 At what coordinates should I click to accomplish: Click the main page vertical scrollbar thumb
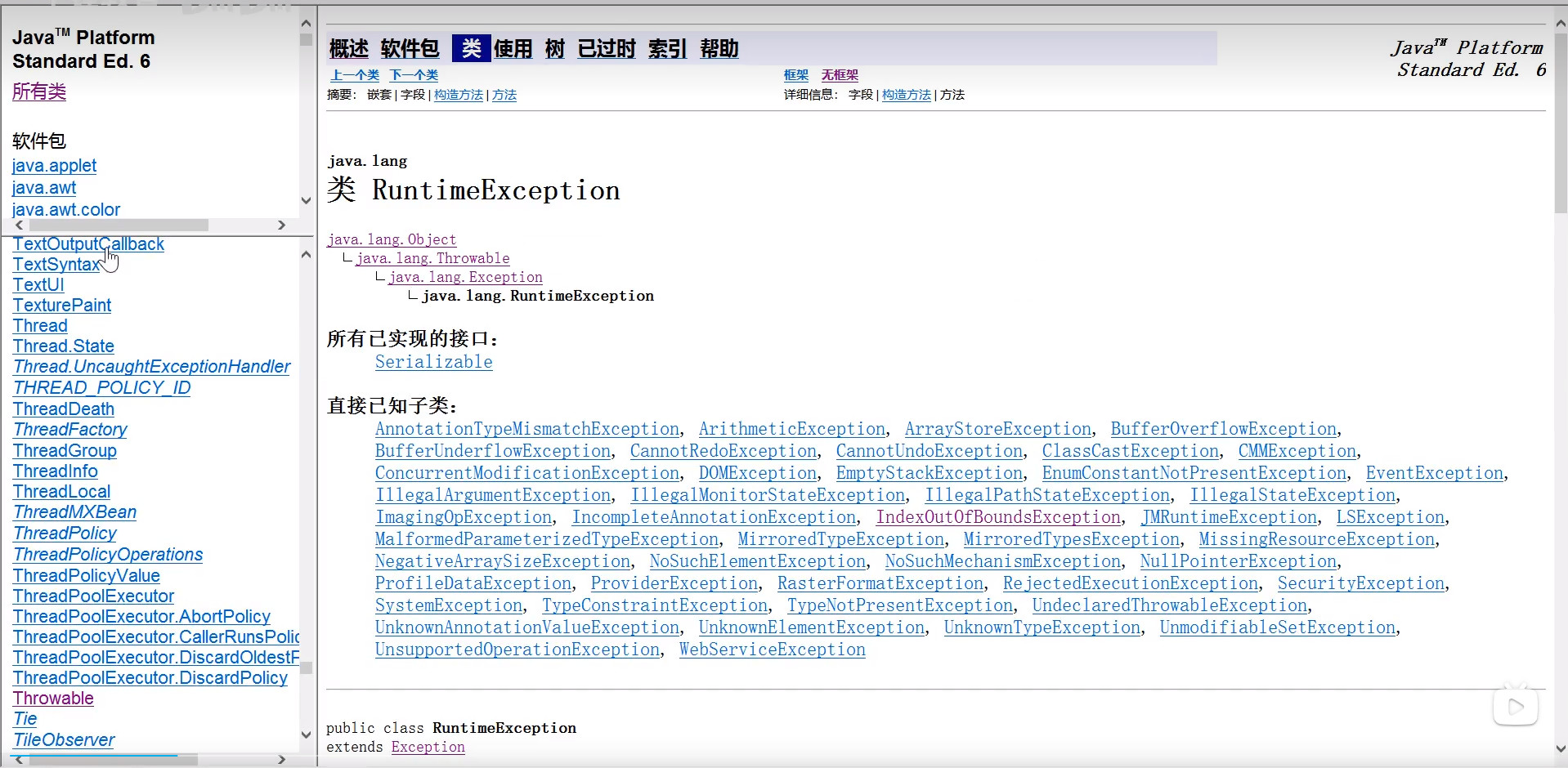click(x=1561, y=123)
